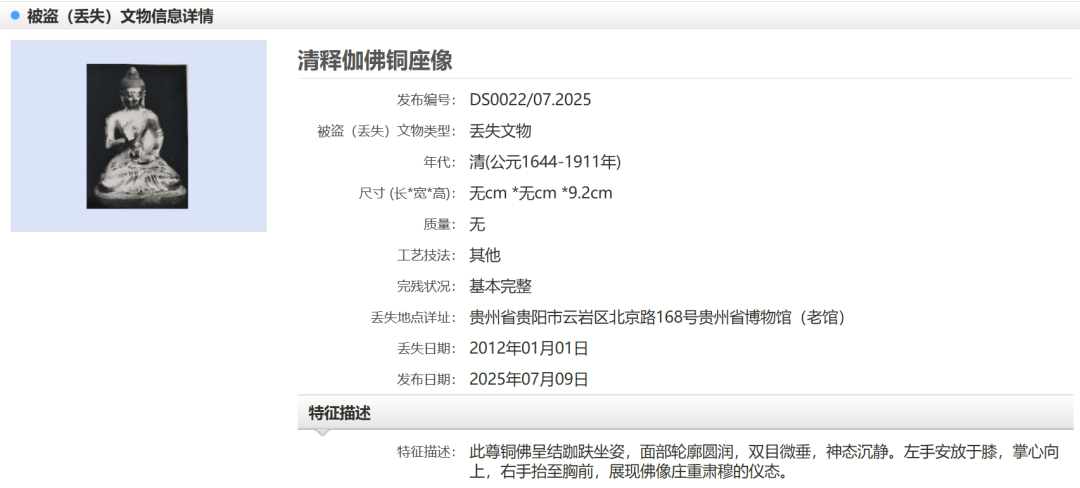
Task: Click the craft technique value 其他
Action: 485,255
